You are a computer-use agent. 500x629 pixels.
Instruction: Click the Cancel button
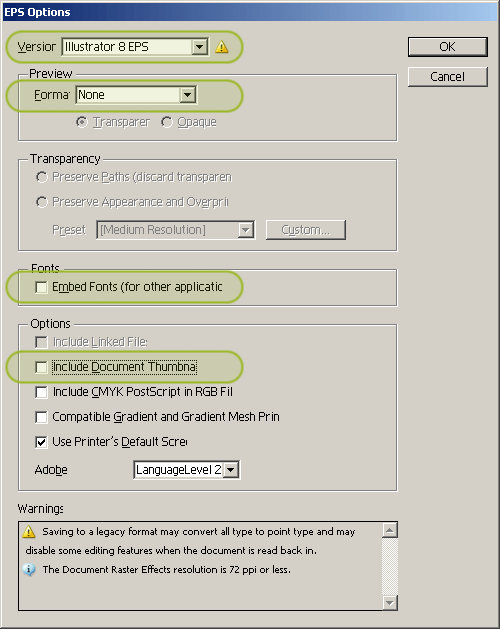pos(448,77)
